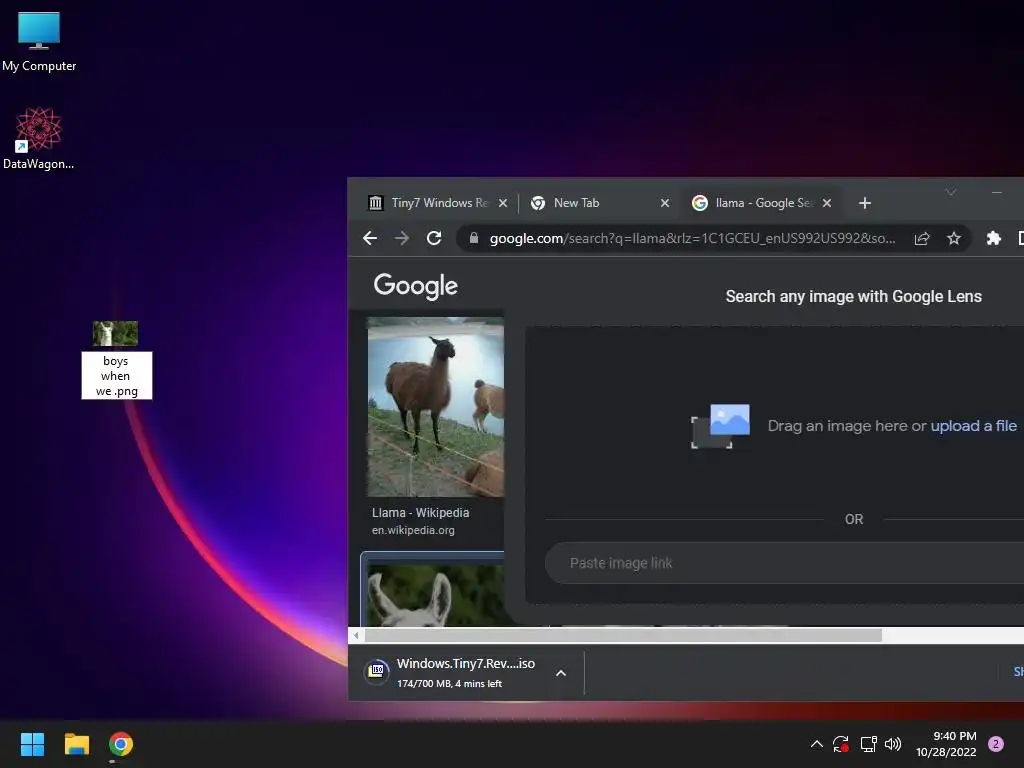Close the llama Google Search tab
1024x768 pixels.
pyautogui.click(x=827, y=203)
